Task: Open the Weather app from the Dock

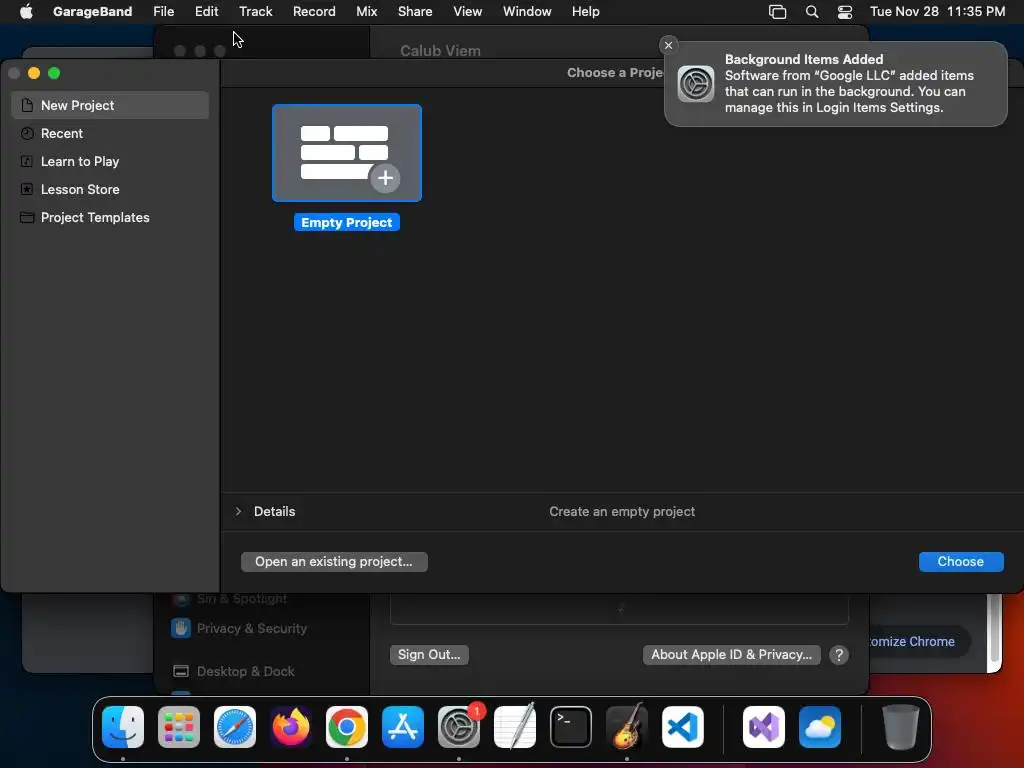Action: (820, 727)
